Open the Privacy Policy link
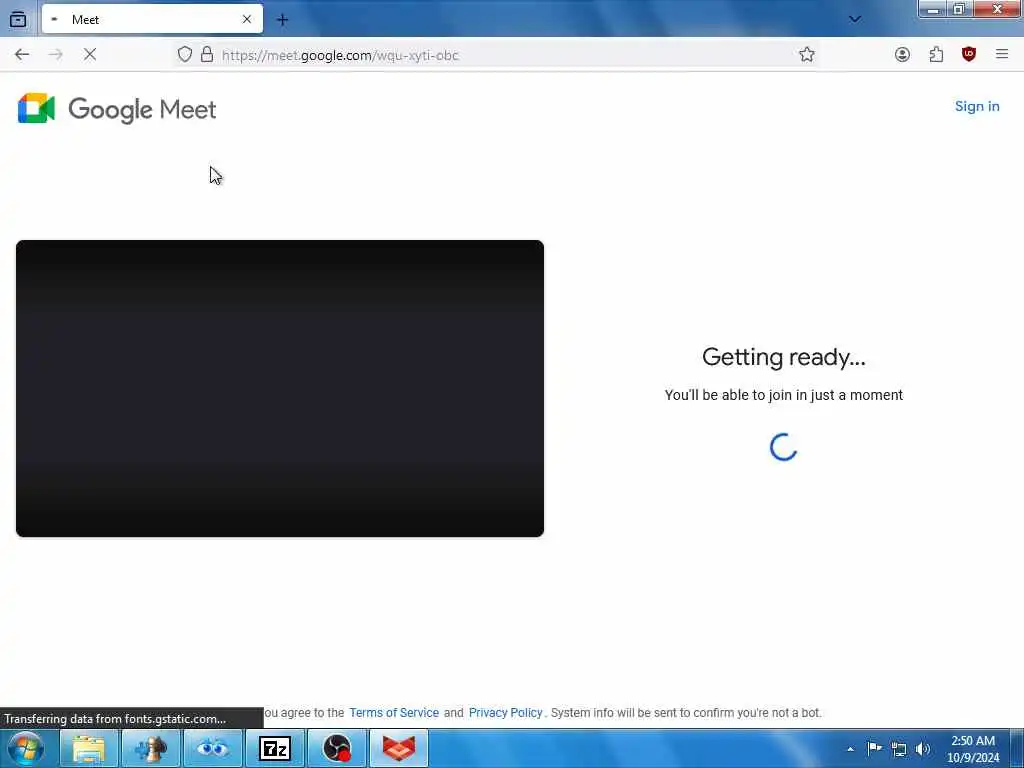 [505, 712]
